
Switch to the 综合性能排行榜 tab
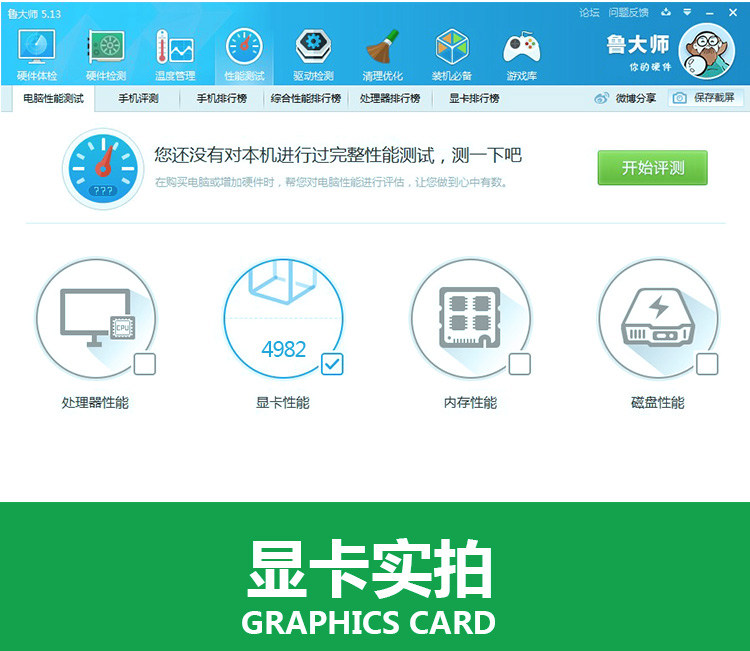click(306, 99)
